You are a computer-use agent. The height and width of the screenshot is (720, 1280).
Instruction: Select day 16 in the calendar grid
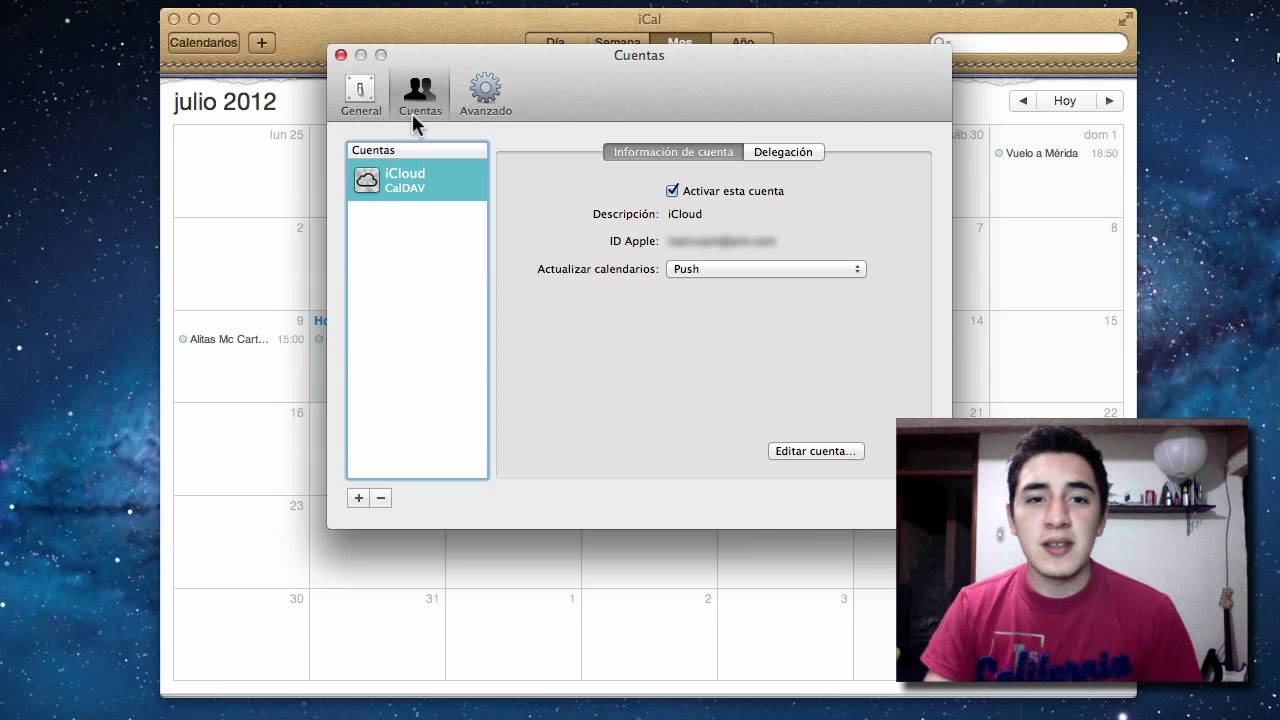pos(241,449)
